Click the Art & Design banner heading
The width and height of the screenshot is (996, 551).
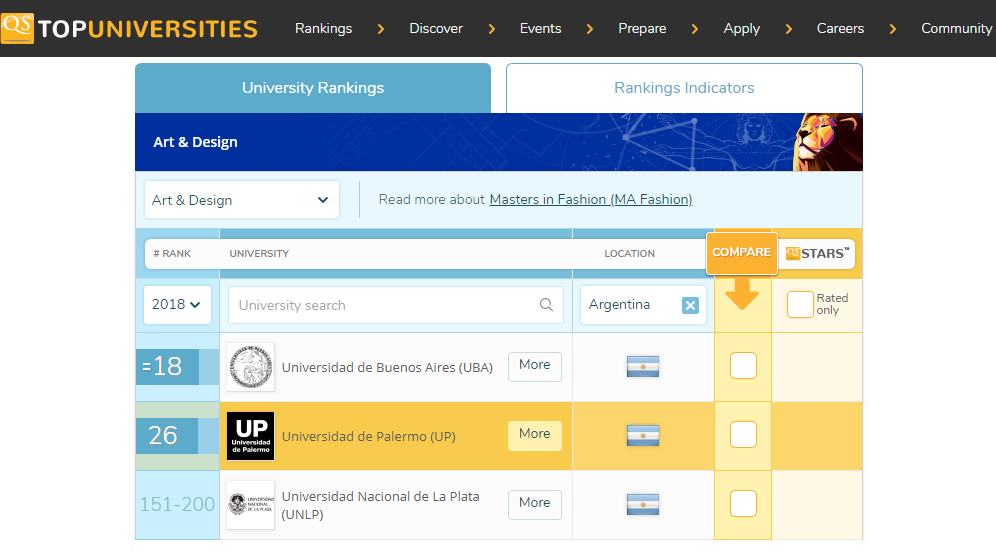195,142
